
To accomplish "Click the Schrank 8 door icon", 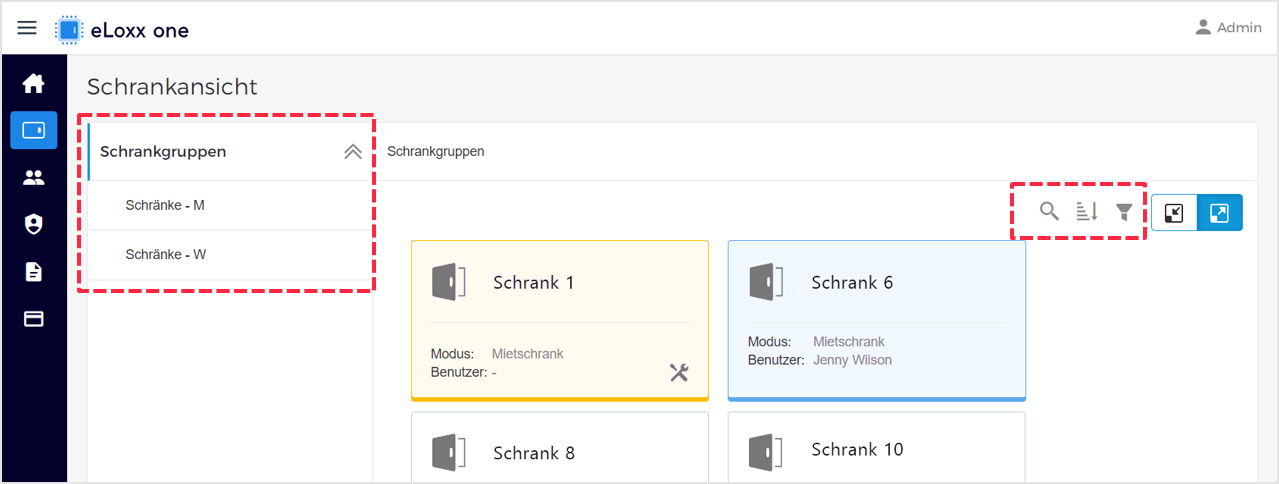I will point(449,452).
